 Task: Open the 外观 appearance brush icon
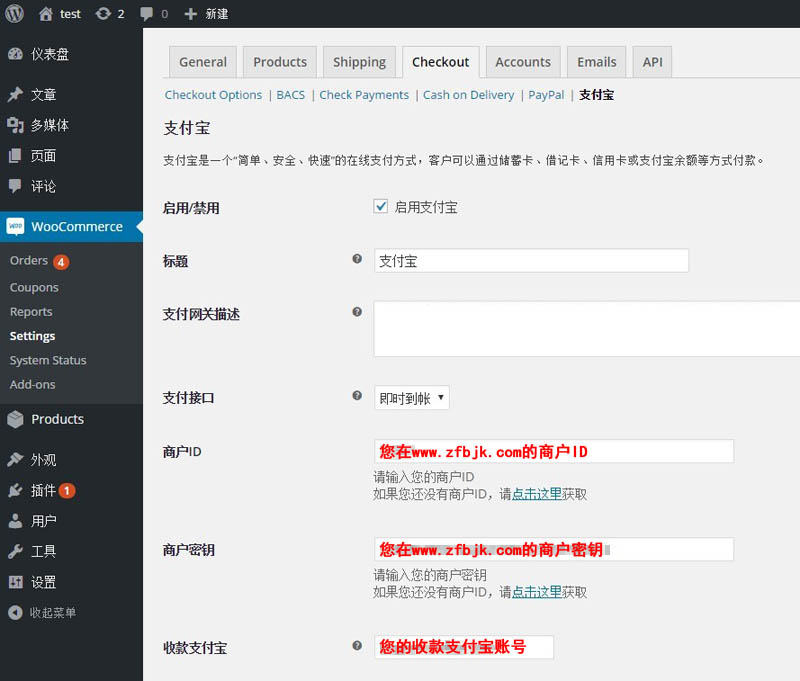[x=15, y=460]
